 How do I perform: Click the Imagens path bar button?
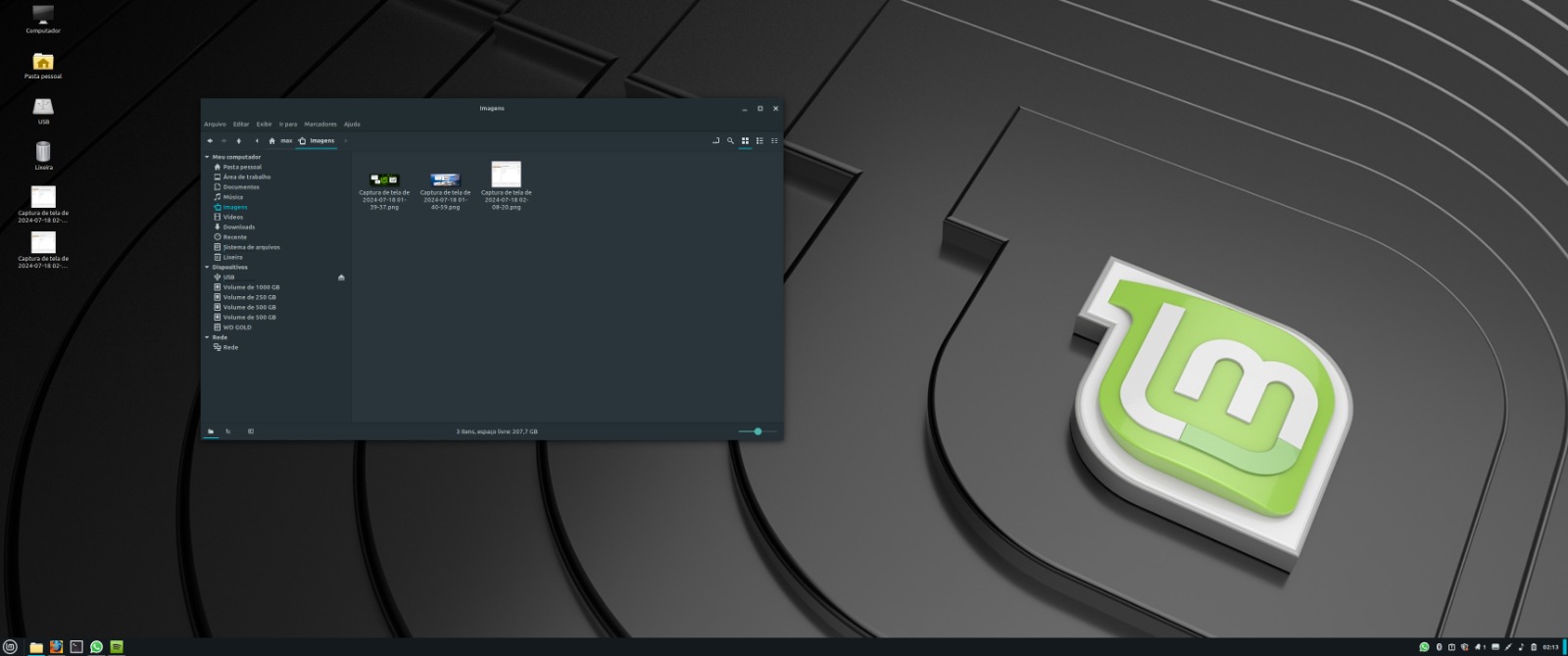coord(317,141)
